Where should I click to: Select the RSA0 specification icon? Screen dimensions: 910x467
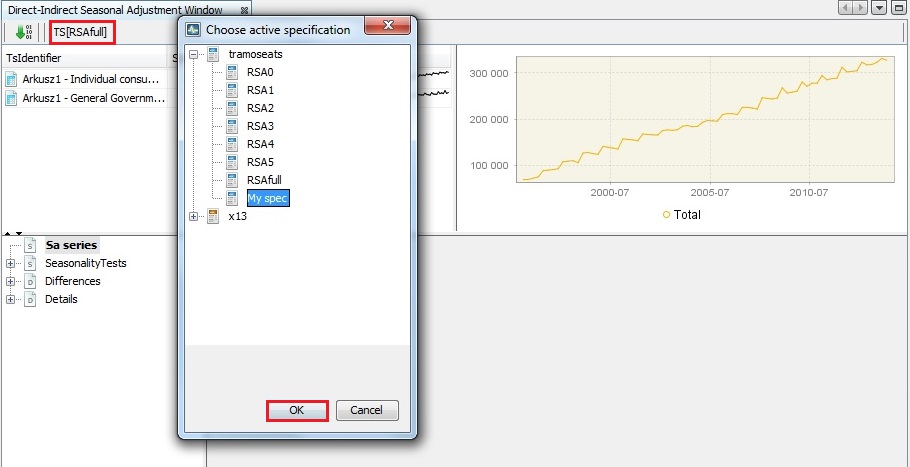coord(233,72)
